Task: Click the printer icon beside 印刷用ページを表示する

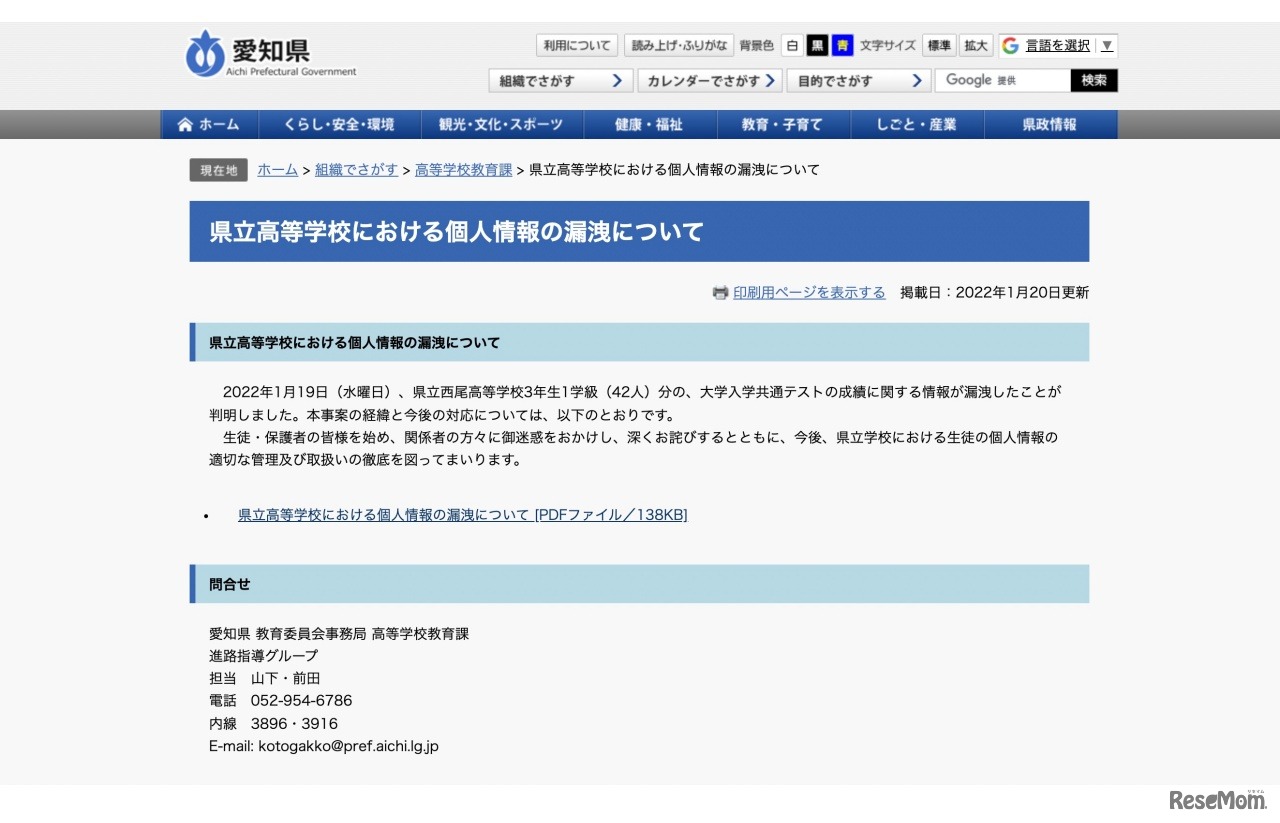Action: [720, 292]
